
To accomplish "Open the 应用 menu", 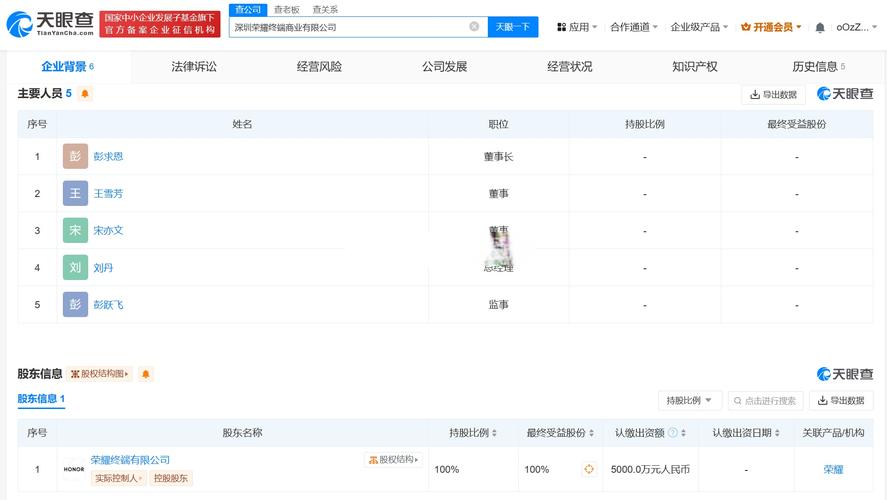I will click(x=577, y=27).
